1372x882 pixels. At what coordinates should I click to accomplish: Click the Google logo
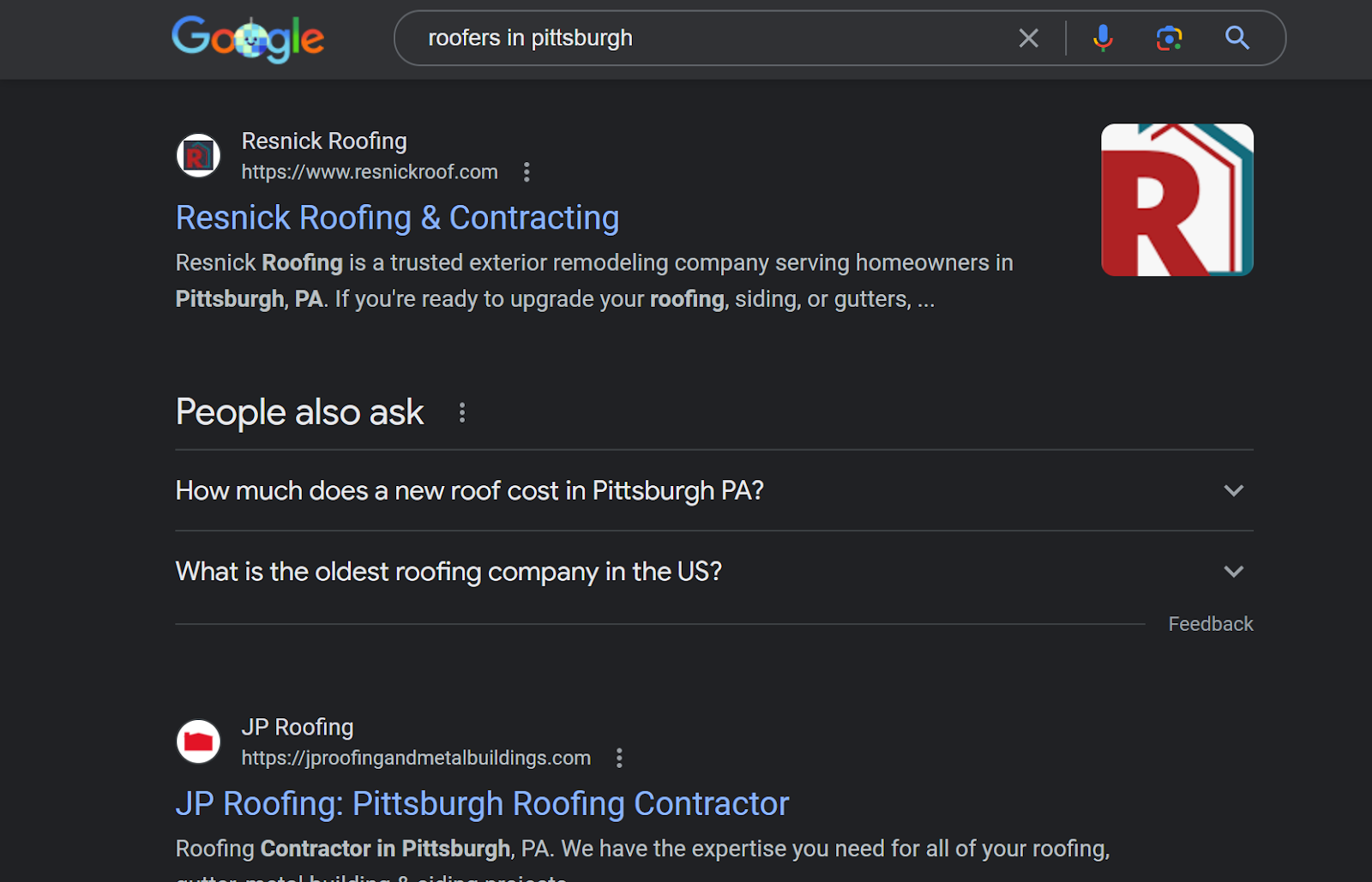pyautogui.click(x=248, y=39)
